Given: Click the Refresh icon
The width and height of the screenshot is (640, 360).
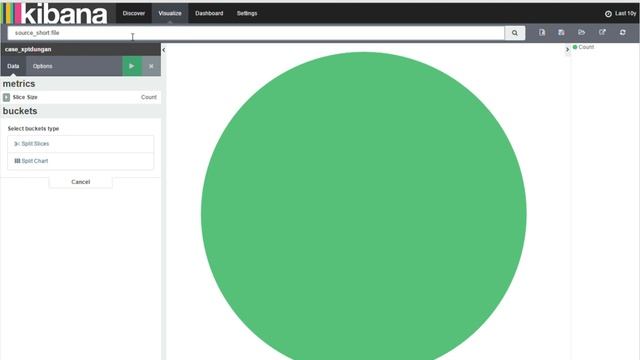Looking at the screenshot, I should (x=622, y=32).
